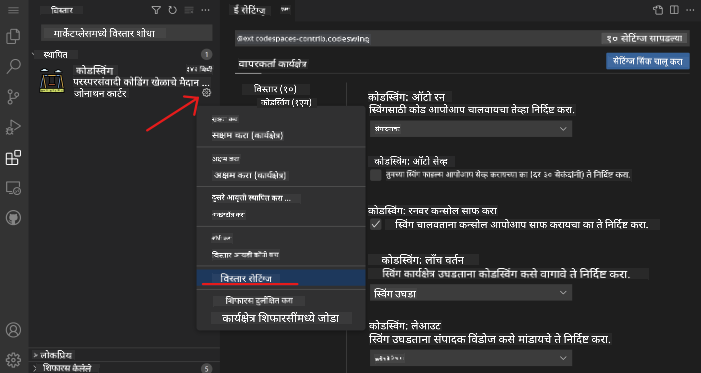Image resolution: width=701 pixels, height=373 pixels.
Task: Open the GitHub icon in activity bar
Action: 13,218
